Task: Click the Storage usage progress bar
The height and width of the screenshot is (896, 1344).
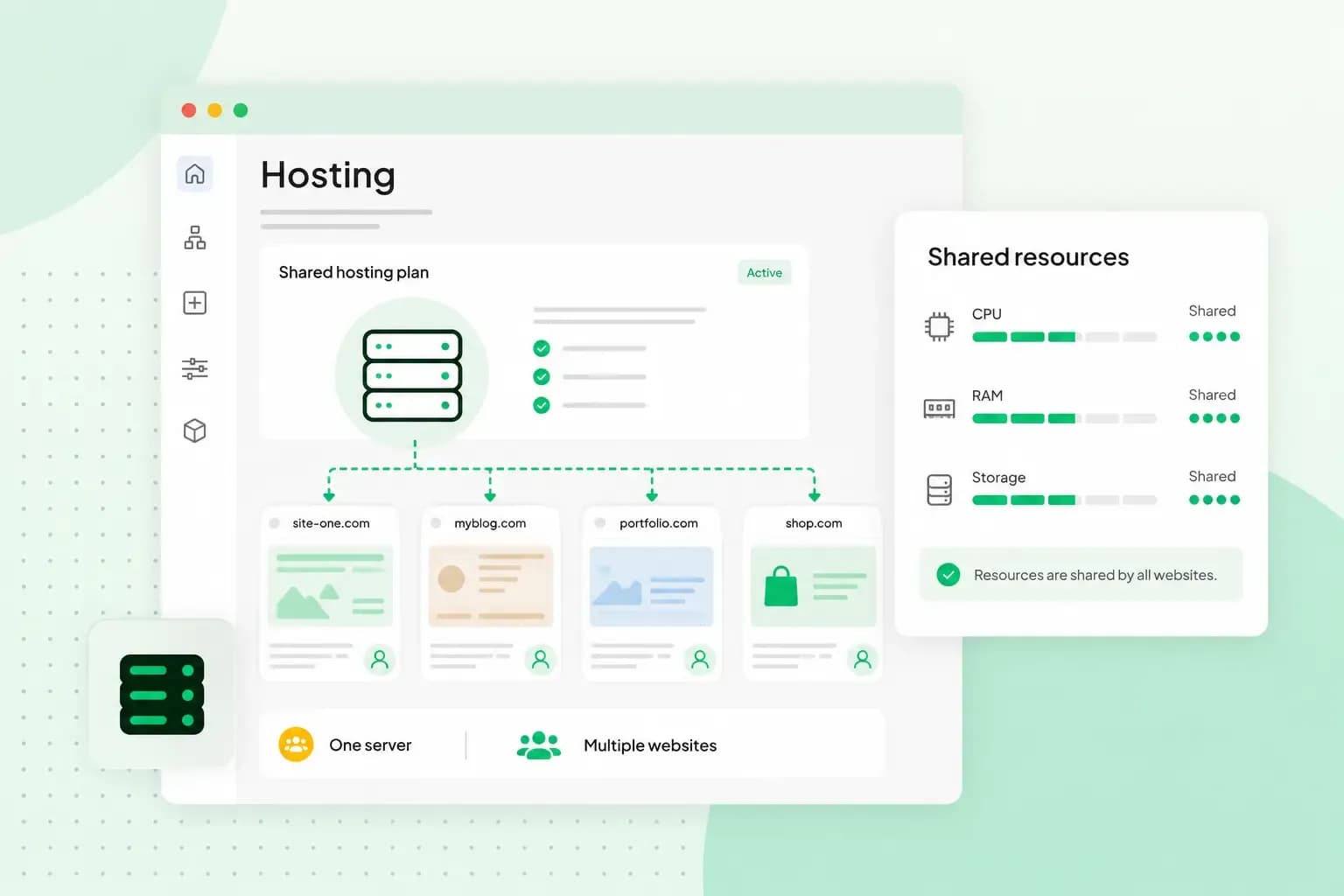Action: pyautogui.click(x=1064, y=500)
